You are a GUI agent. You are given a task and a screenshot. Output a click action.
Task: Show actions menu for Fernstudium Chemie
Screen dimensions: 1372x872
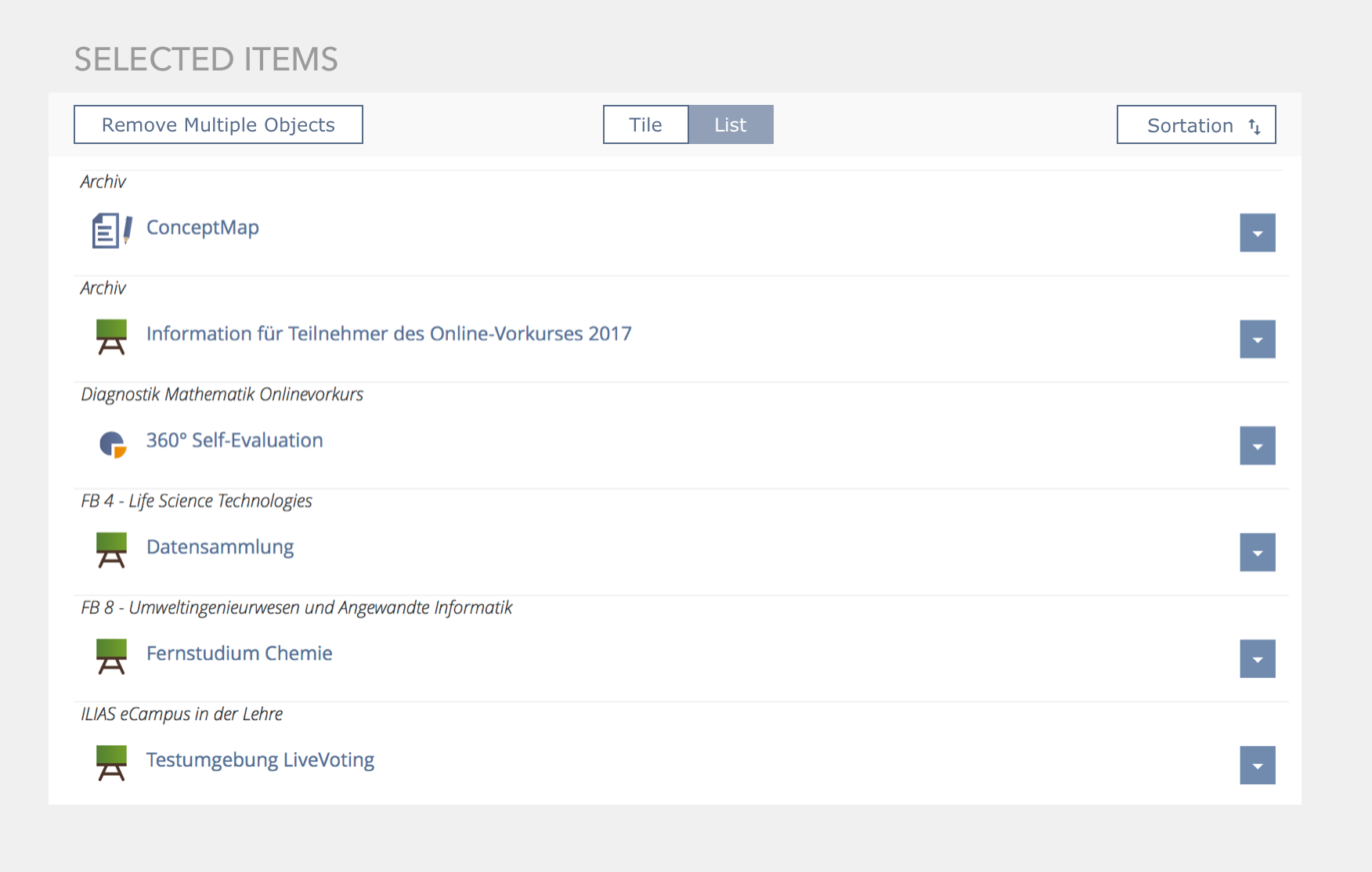pyautogui.click(x=1257, y=659)
